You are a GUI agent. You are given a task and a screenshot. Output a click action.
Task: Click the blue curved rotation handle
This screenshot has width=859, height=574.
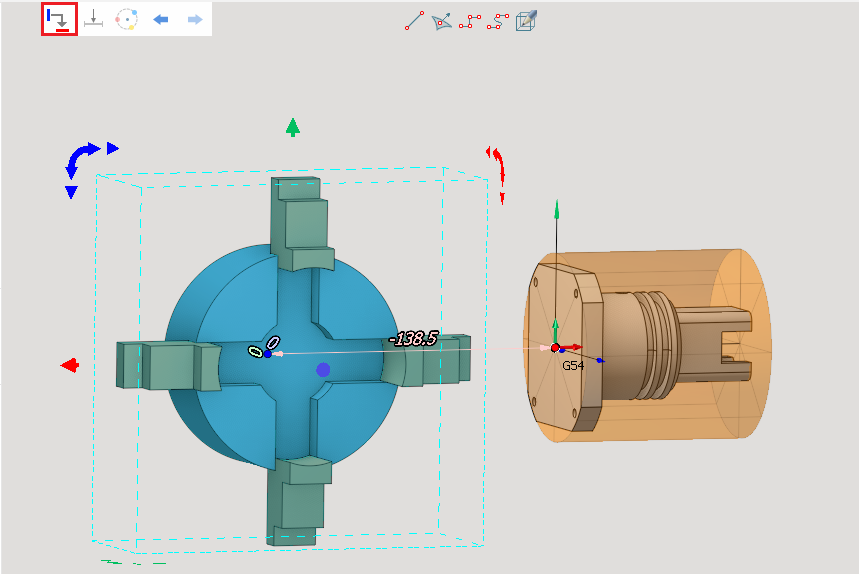[79, 158]
